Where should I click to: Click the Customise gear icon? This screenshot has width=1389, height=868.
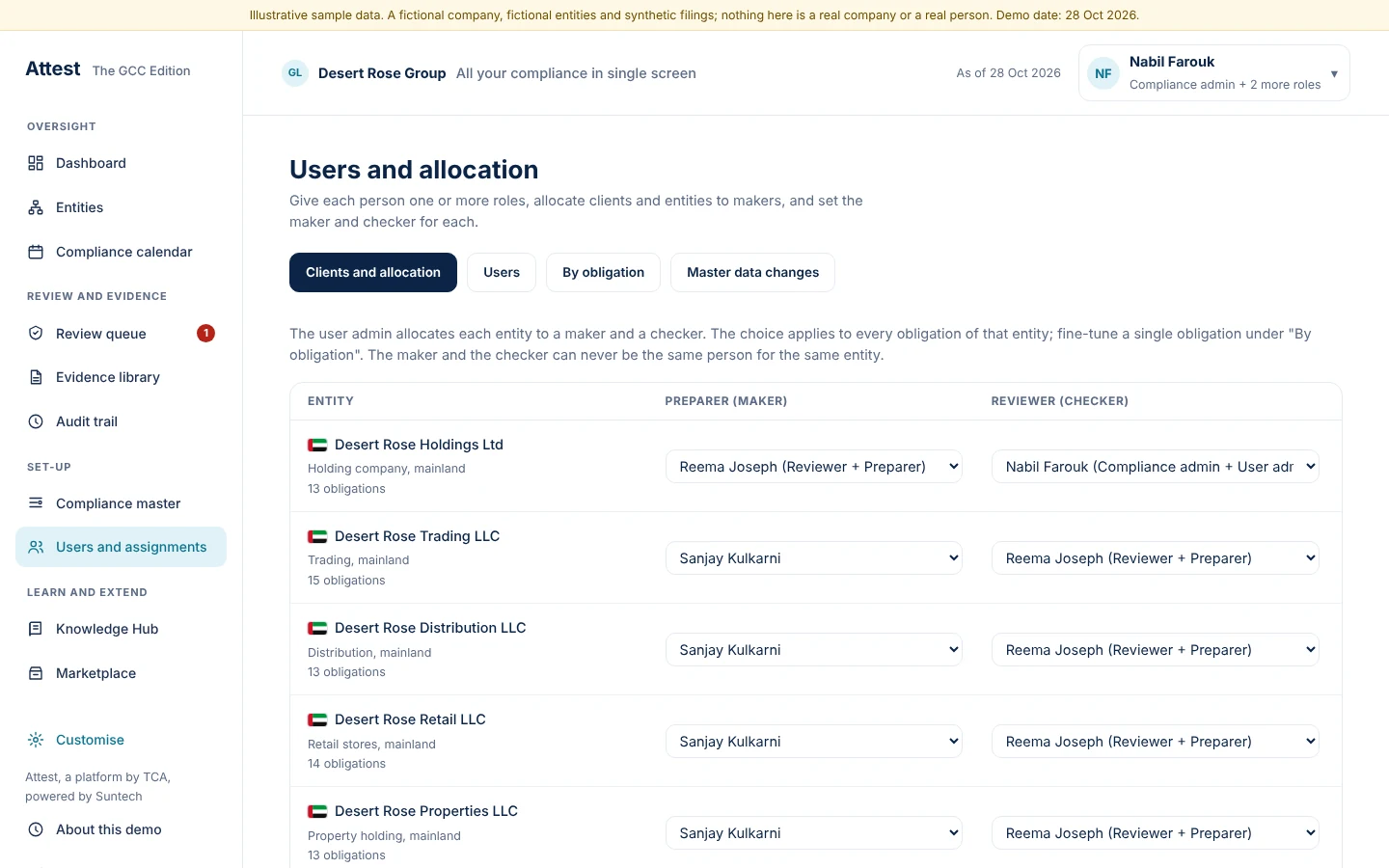[36, 740]
